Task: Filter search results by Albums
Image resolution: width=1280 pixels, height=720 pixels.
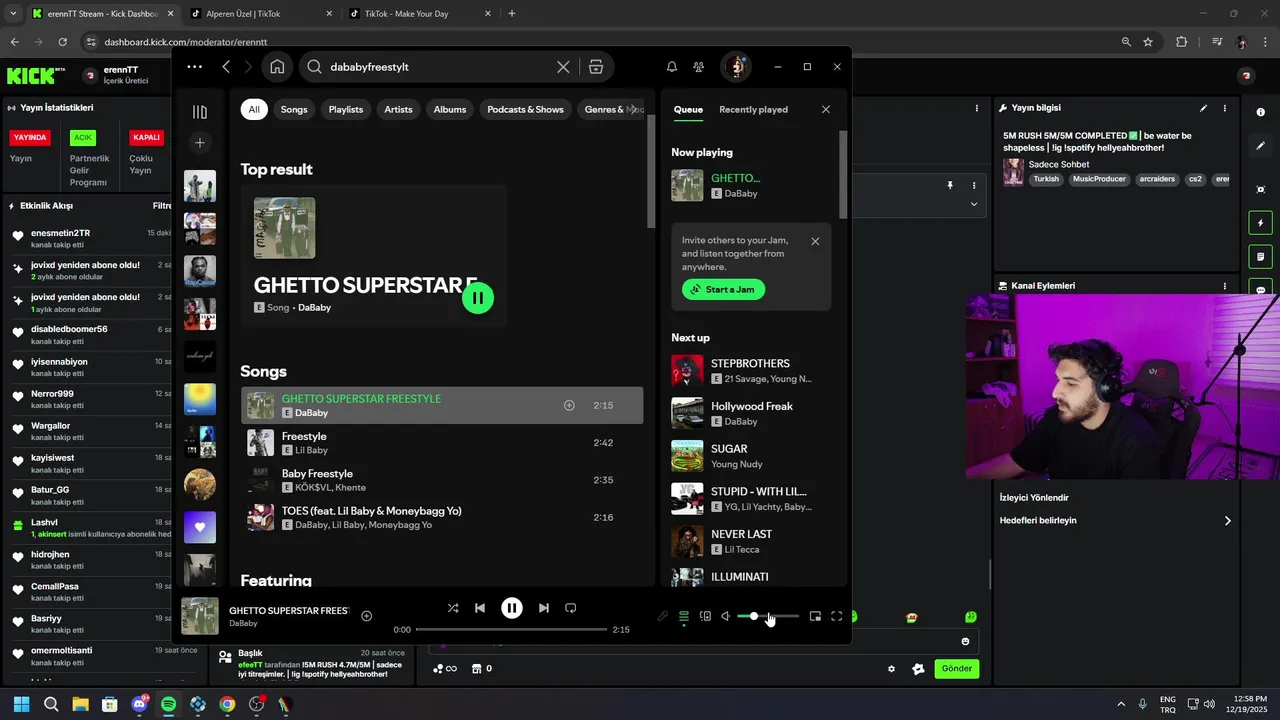Action: pyautogui.click(x=450, y=109)
